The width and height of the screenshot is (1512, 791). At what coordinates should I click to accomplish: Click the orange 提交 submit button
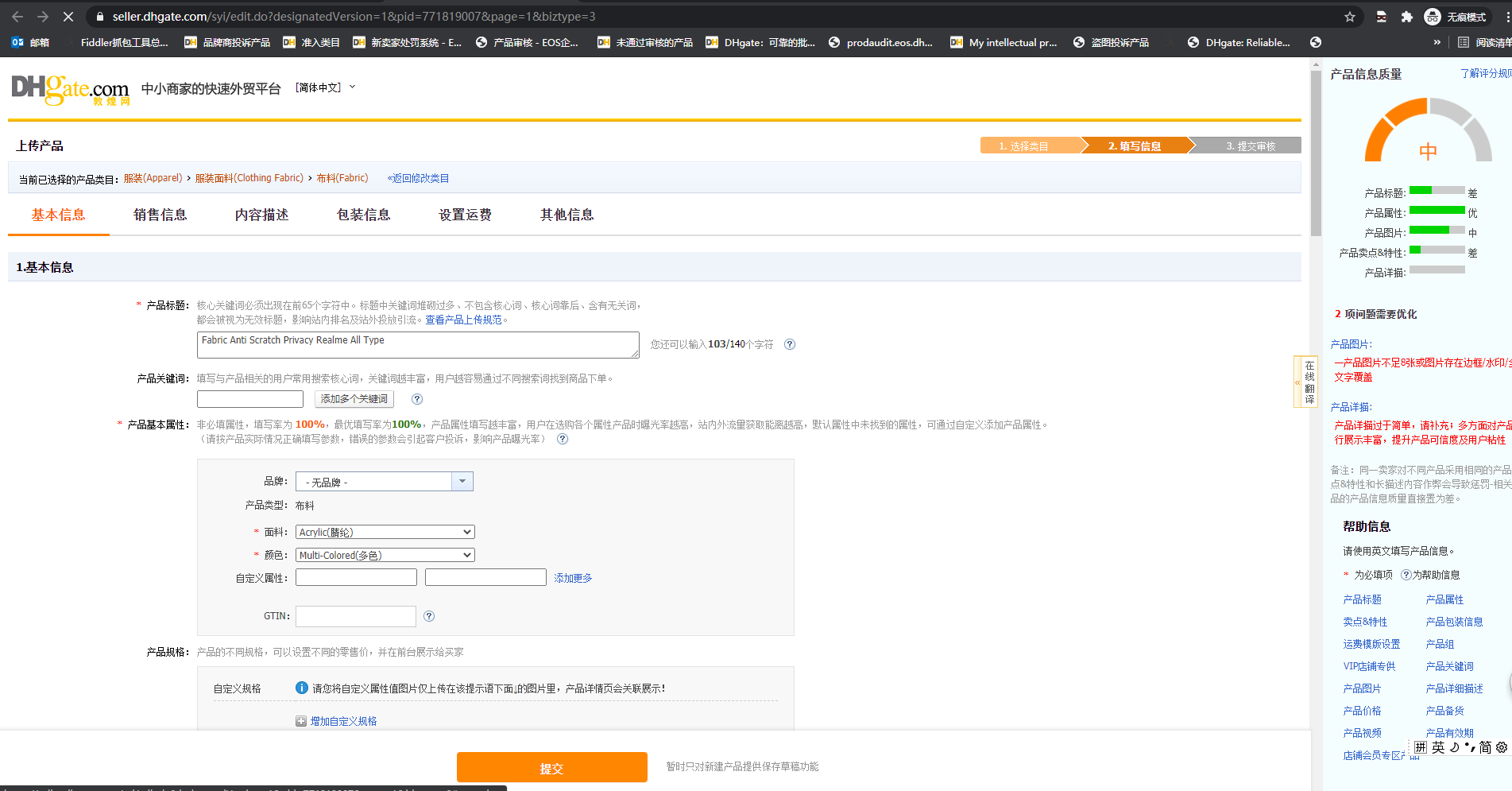point(551,768)
